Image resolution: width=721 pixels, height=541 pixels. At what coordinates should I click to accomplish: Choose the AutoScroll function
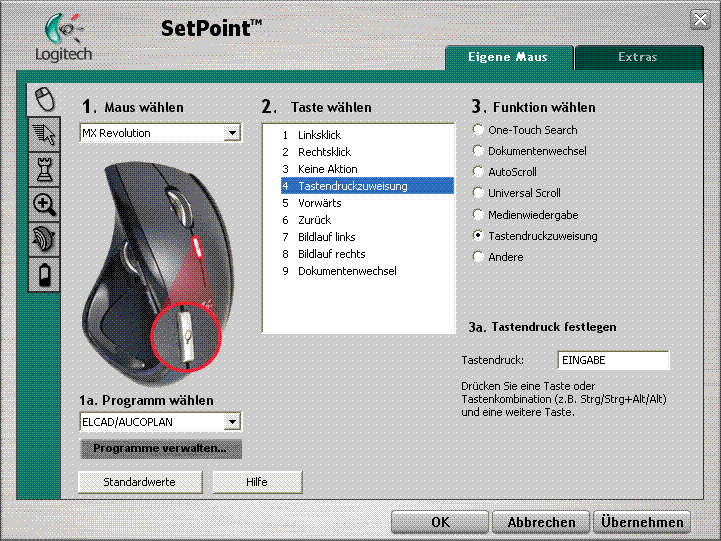[x=505, y=172]
